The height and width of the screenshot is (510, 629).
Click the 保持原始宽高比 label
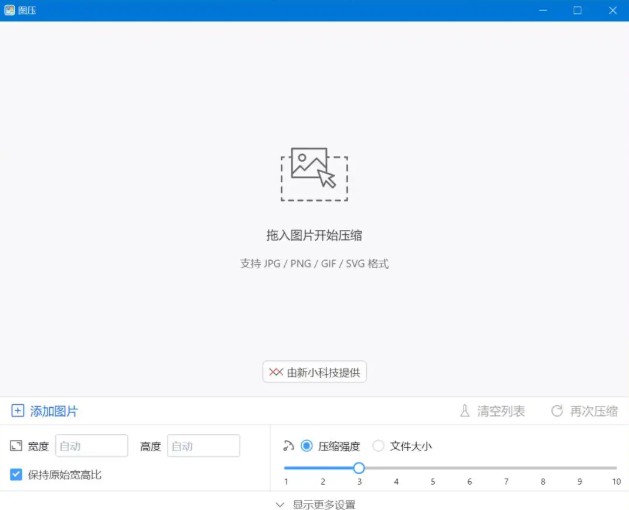tap(65, 475)
